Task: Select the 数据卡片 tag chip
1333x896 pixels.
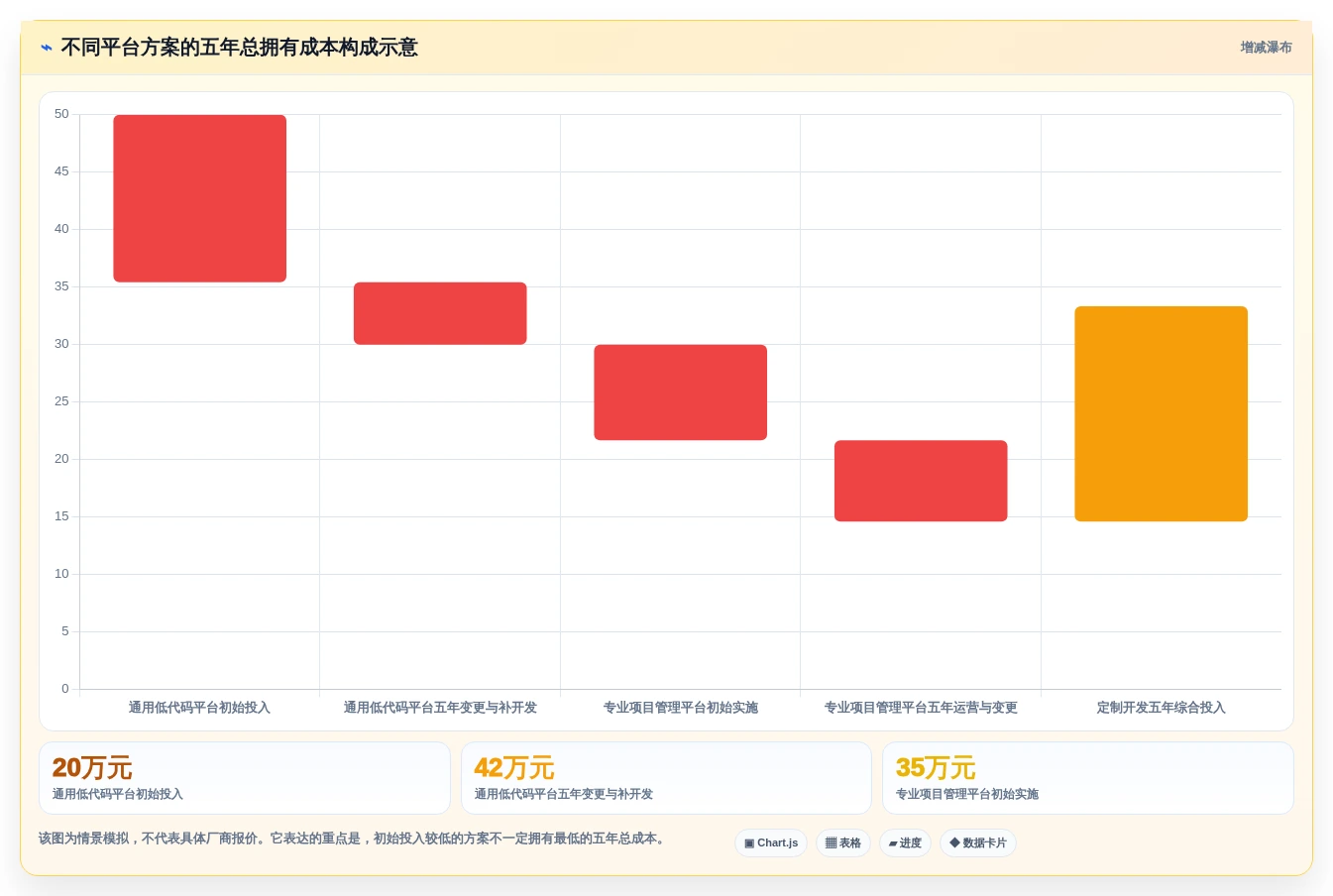Action: 978,843
